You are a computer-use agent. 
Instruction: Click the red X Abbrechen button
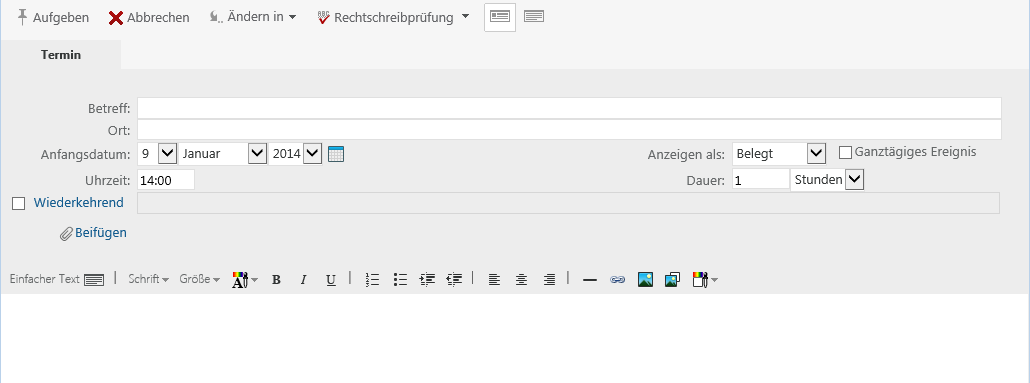149,18
